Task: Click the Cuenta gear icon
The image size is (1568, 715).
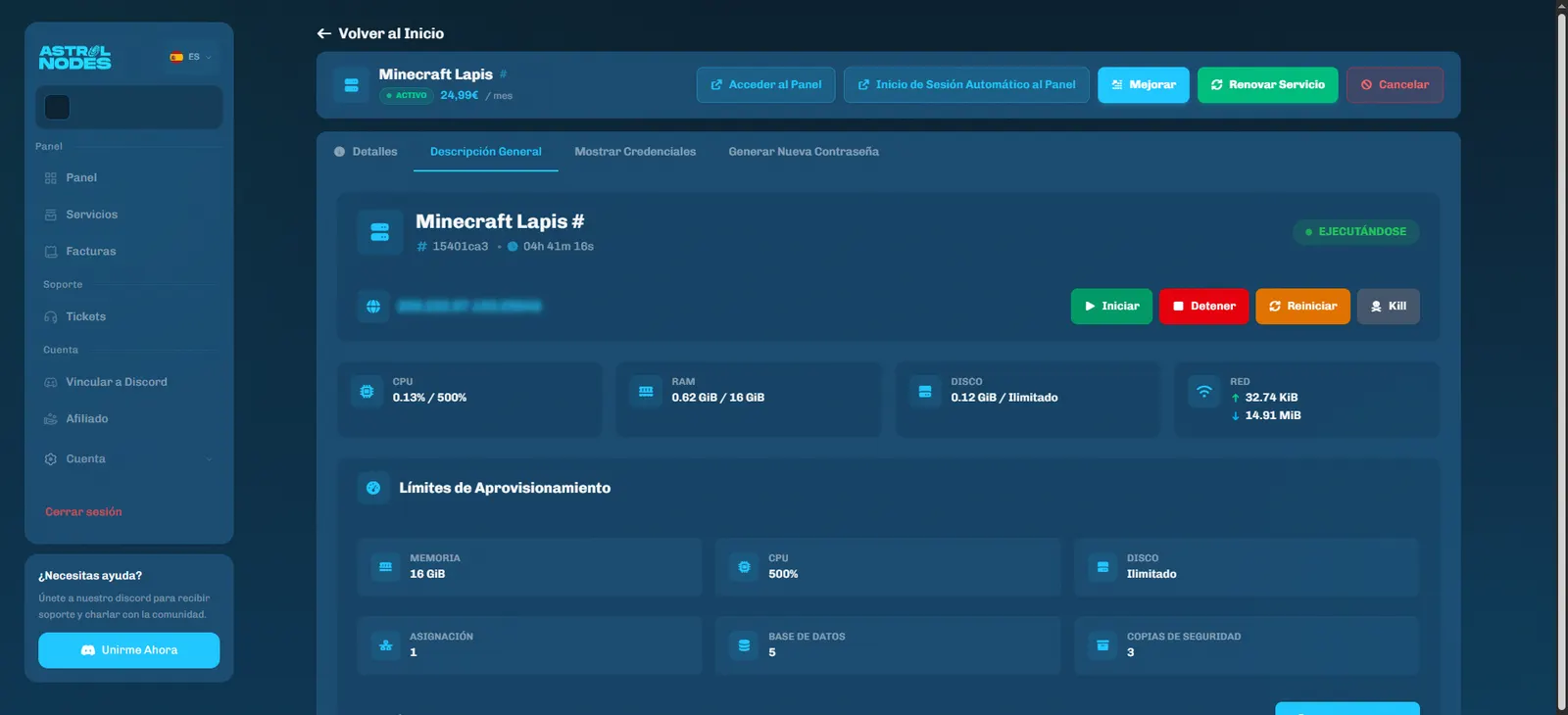Action: coord(51,459)
